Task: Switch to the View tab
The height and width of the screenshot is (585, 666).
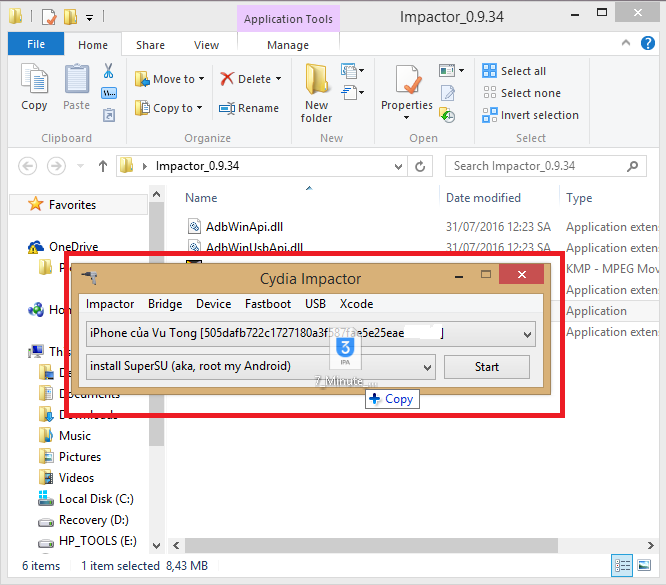Action: pyautogui.click(x=206, y=45)
